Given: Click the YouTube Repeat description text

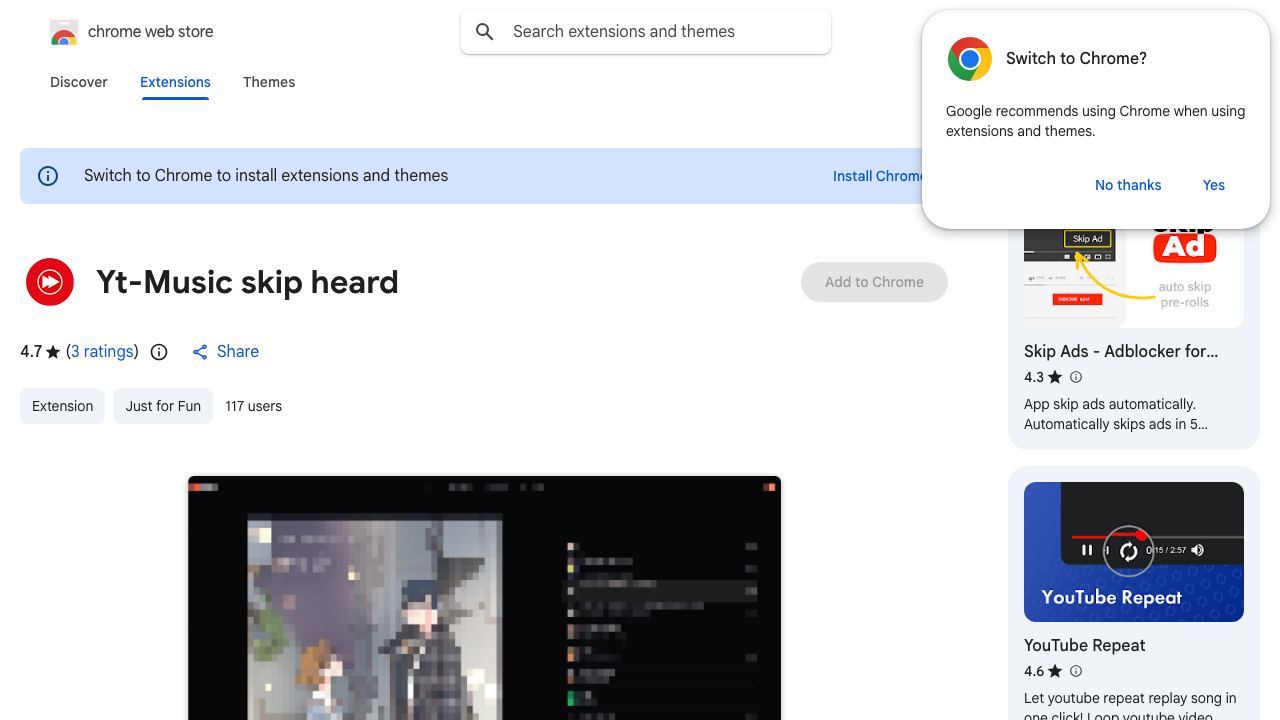Looking at the screenshot, I should point(1130,705).
